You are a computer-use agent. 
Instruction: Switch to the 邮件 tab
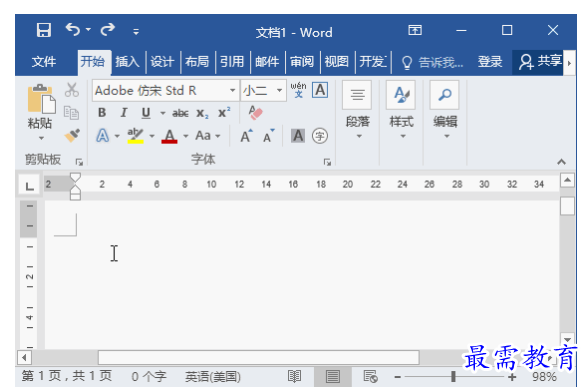[267, 62]
